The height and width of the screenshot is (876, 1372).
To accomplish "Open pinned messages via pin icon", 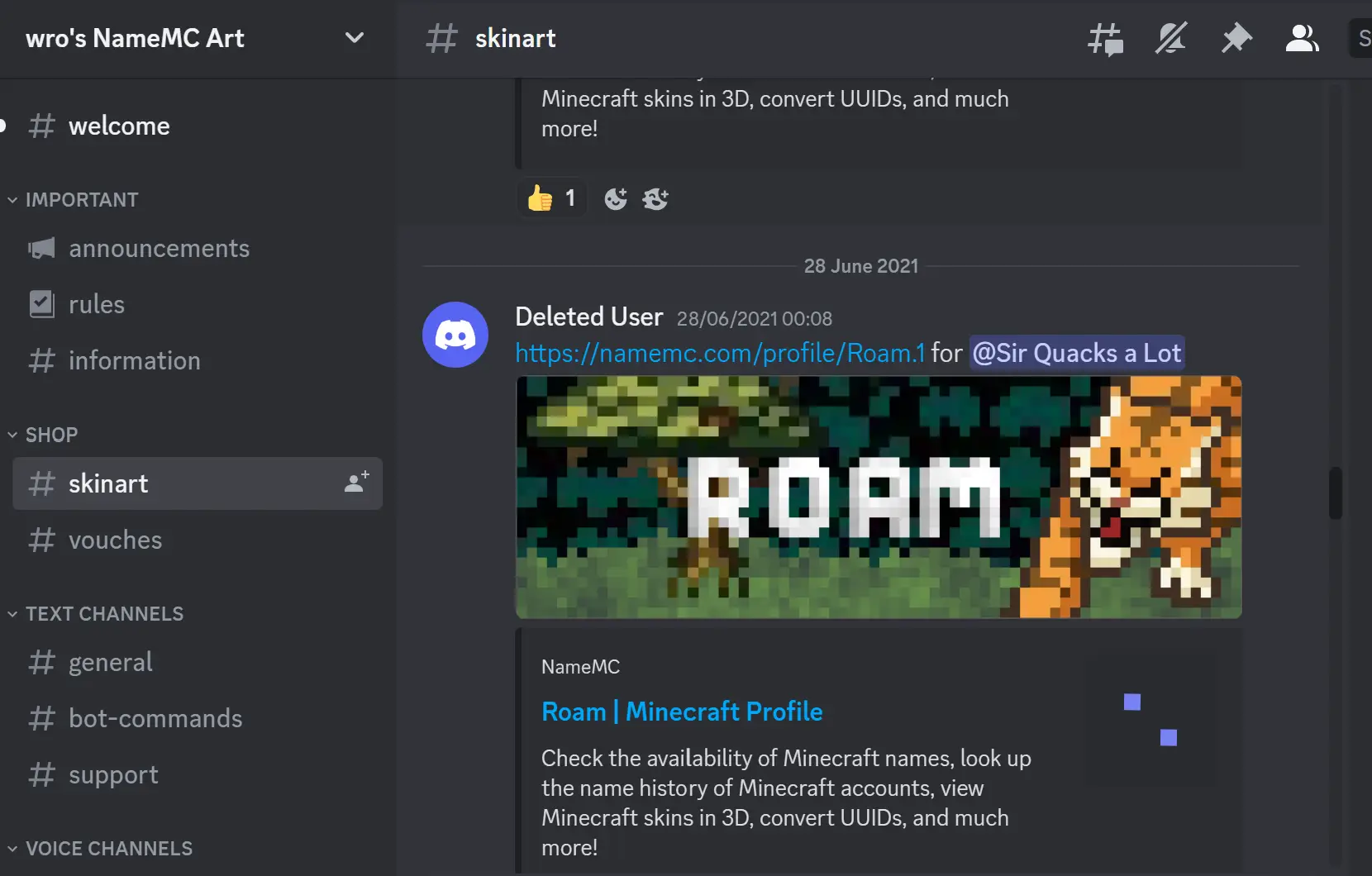I will [1236, 39].
